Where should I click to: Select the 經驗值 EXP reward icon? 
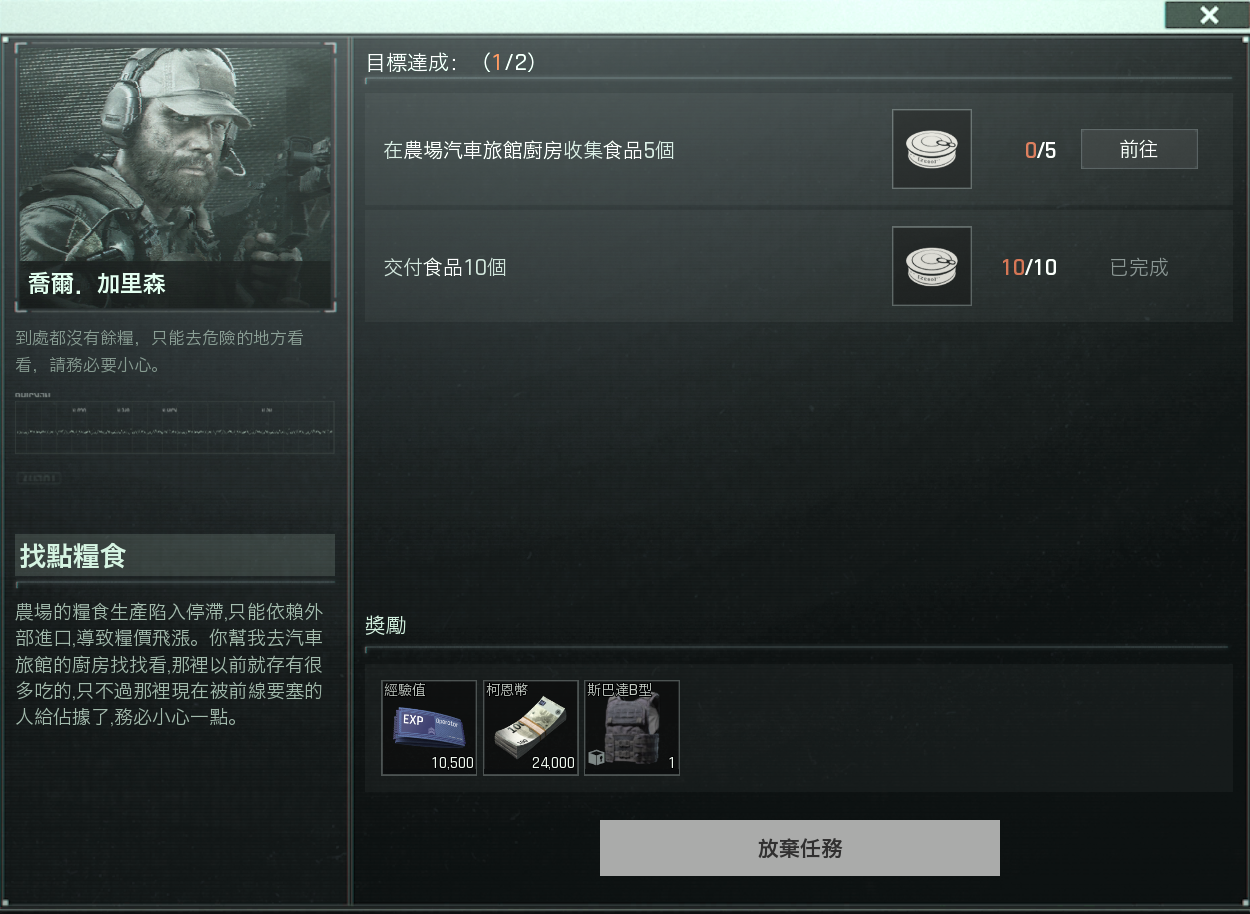(429, 727)
